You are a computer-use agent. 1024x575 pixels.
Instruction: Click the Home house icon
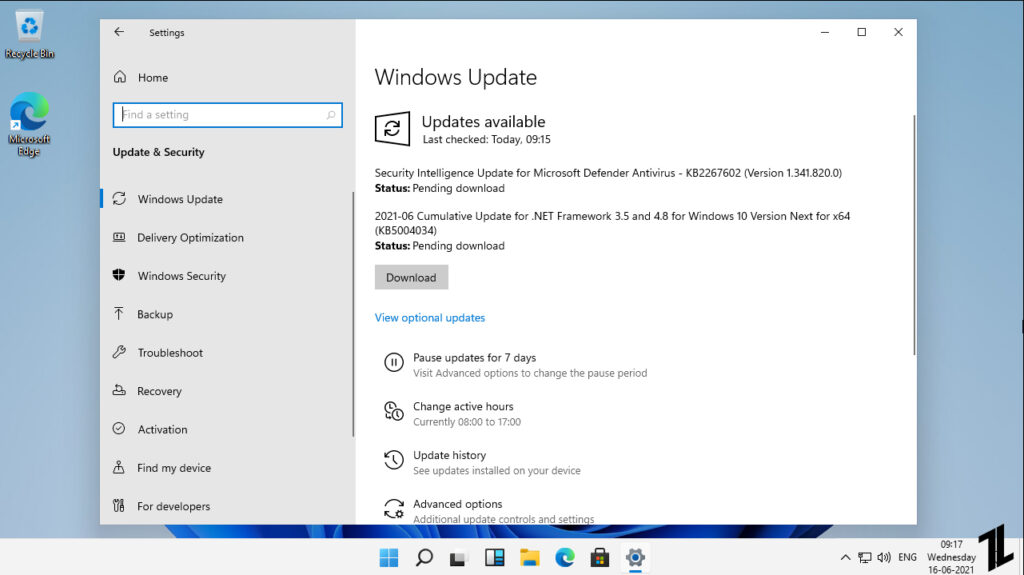(120, 77)
